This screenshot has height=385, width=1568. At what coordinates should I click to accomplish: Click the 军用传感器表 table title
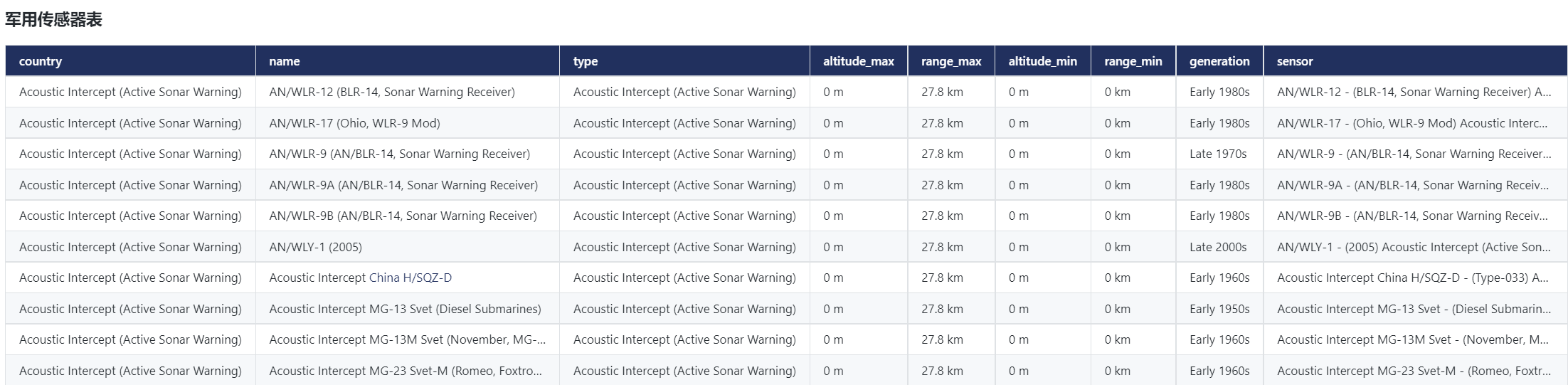click(53, 20)
